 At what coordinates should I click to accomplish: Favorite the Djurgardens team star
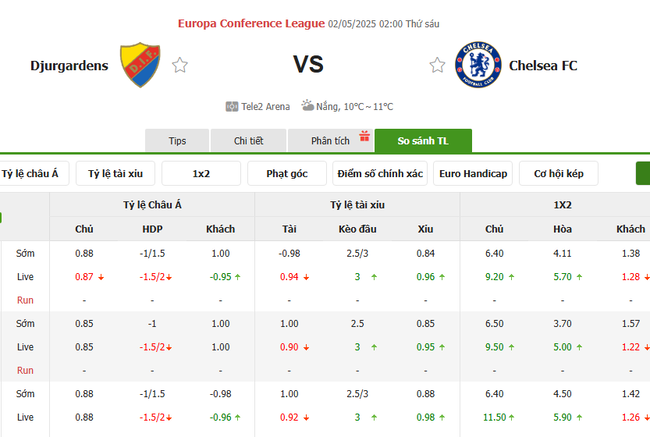180,65
